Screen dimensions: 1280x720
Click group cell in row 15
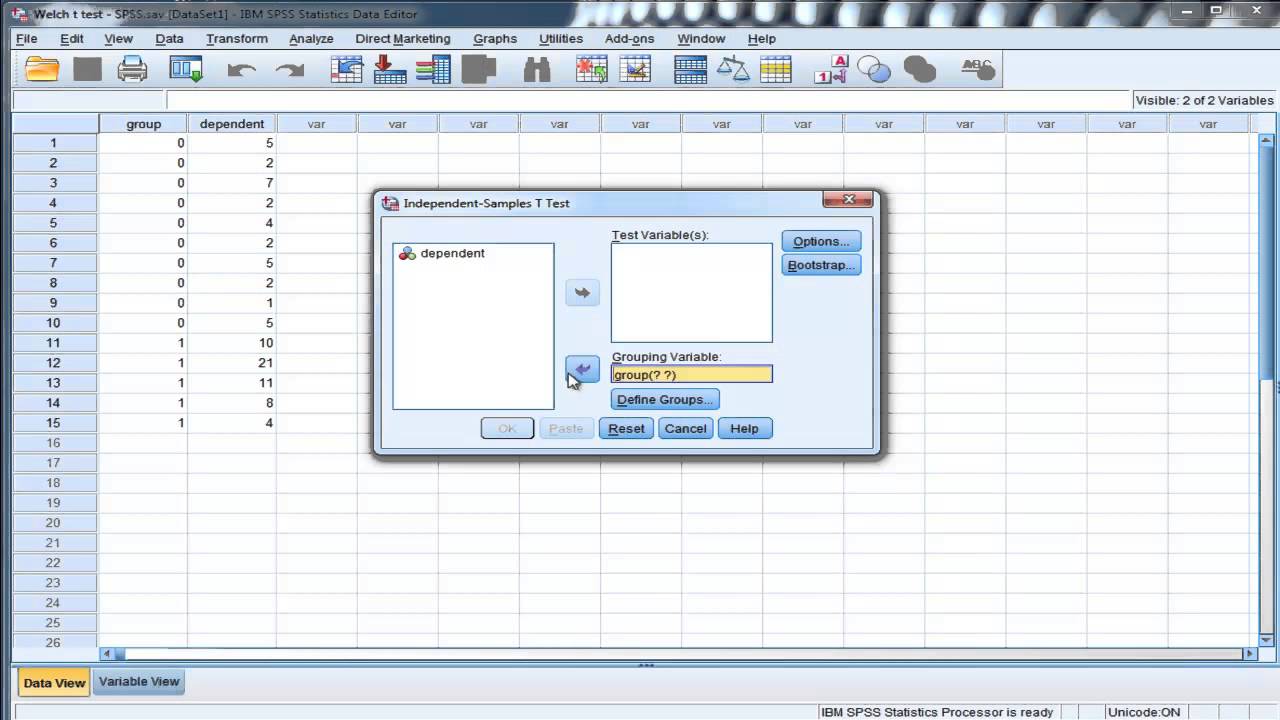(x=143, y=423)
